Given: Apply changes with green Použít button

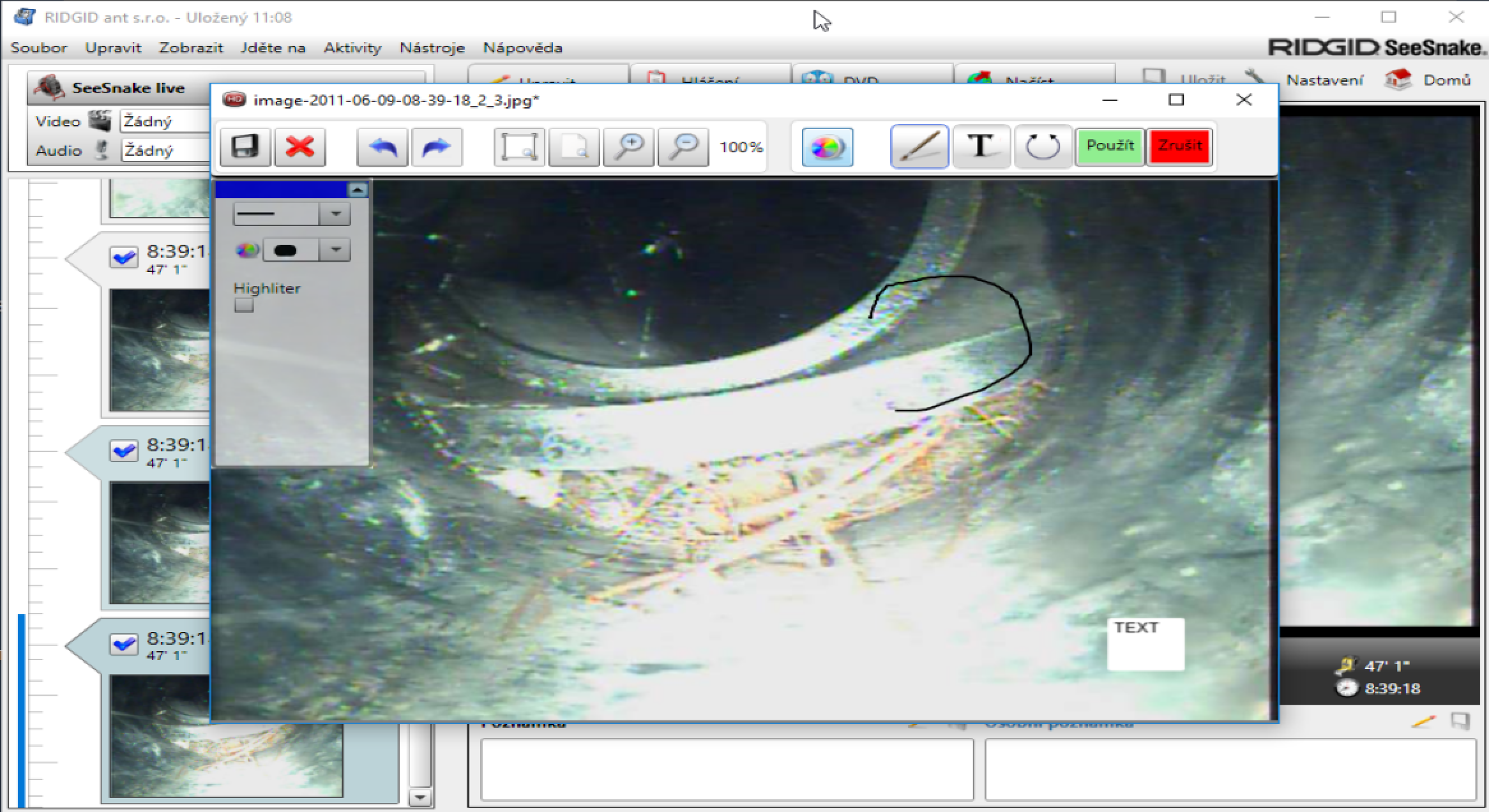Looking at the screenshot, I should (1110, 146).
